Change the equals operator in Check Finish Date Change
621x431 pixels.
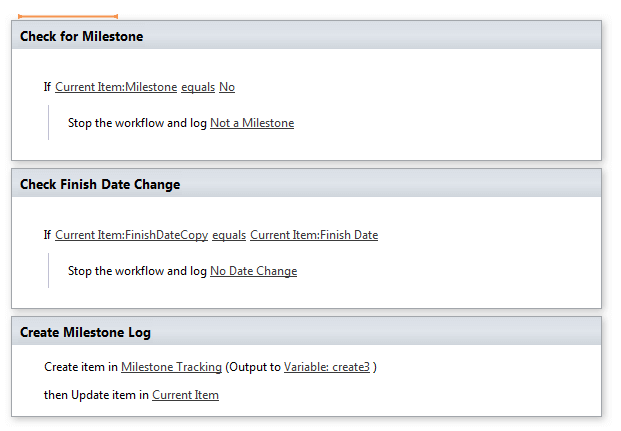[229, 235]
